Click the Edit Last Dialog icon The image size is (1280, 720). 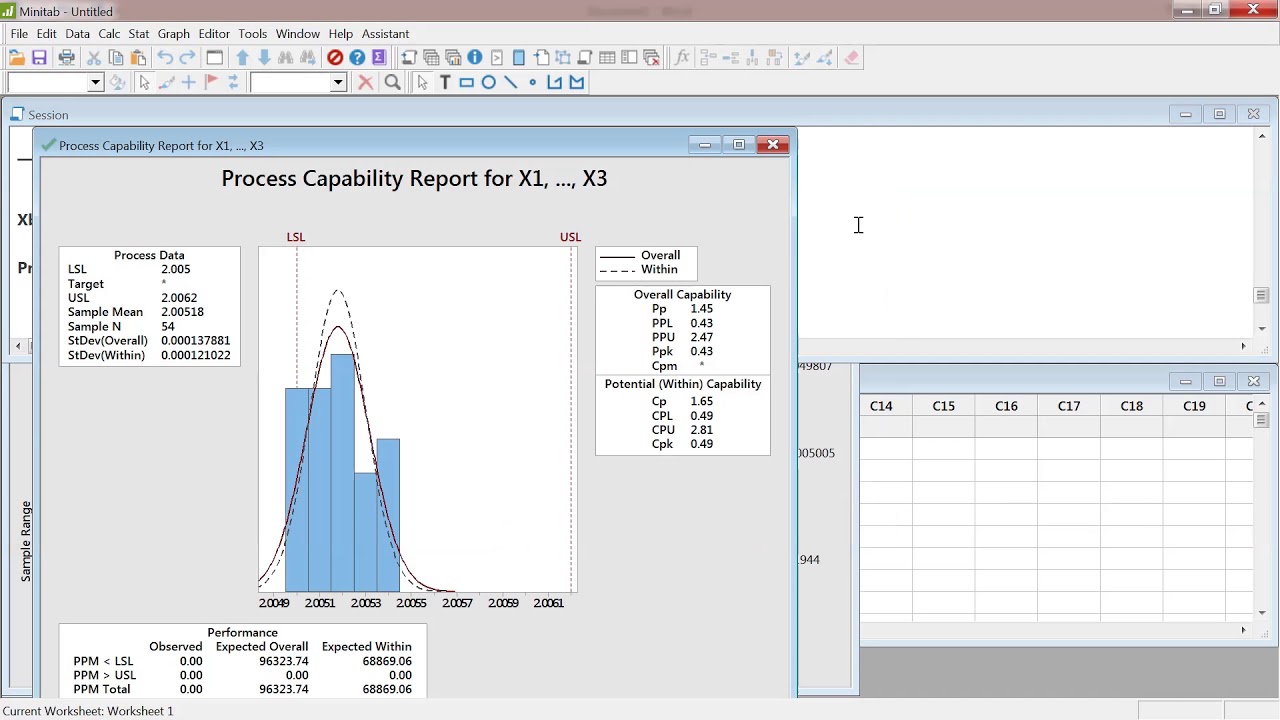[214, 58]
